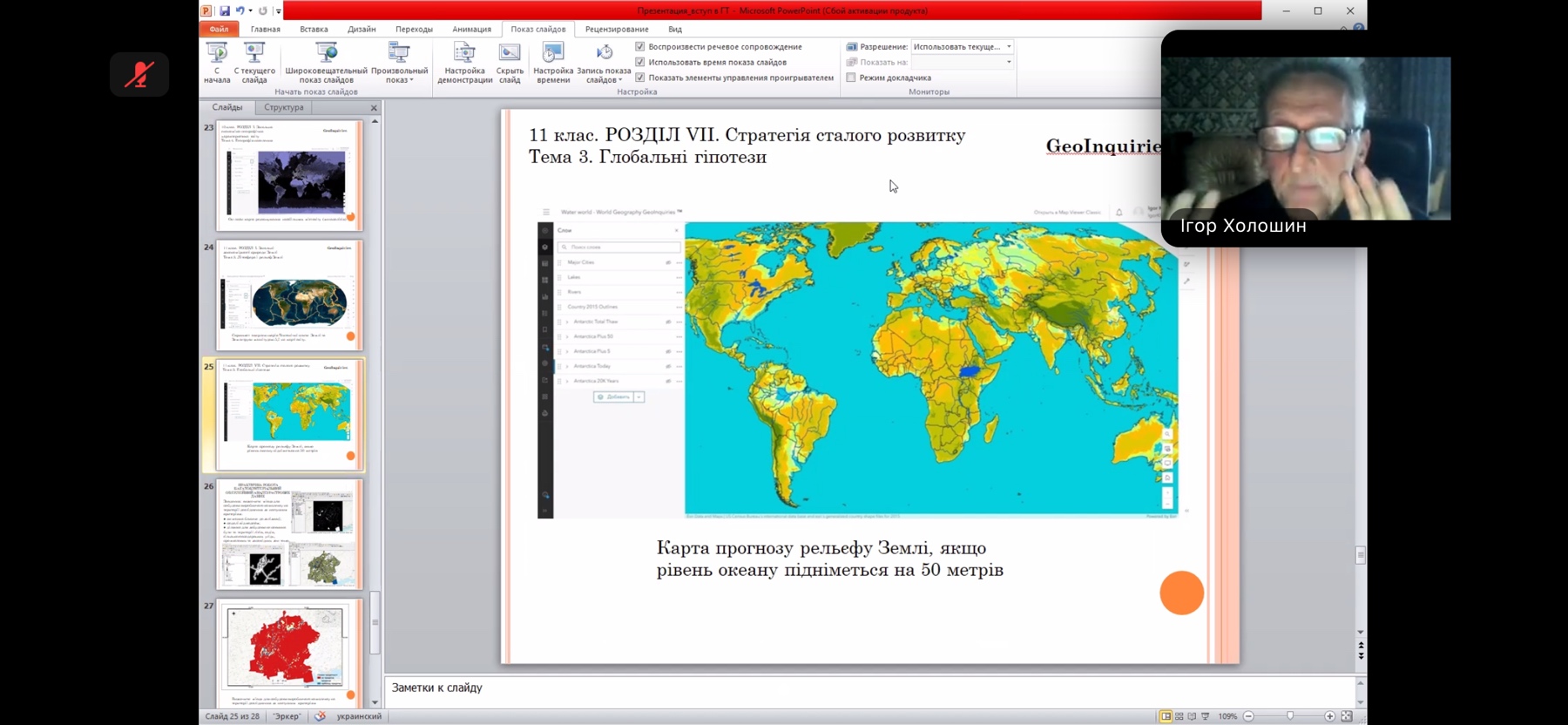Click the zoom slider handle

tap(1290, 716)
